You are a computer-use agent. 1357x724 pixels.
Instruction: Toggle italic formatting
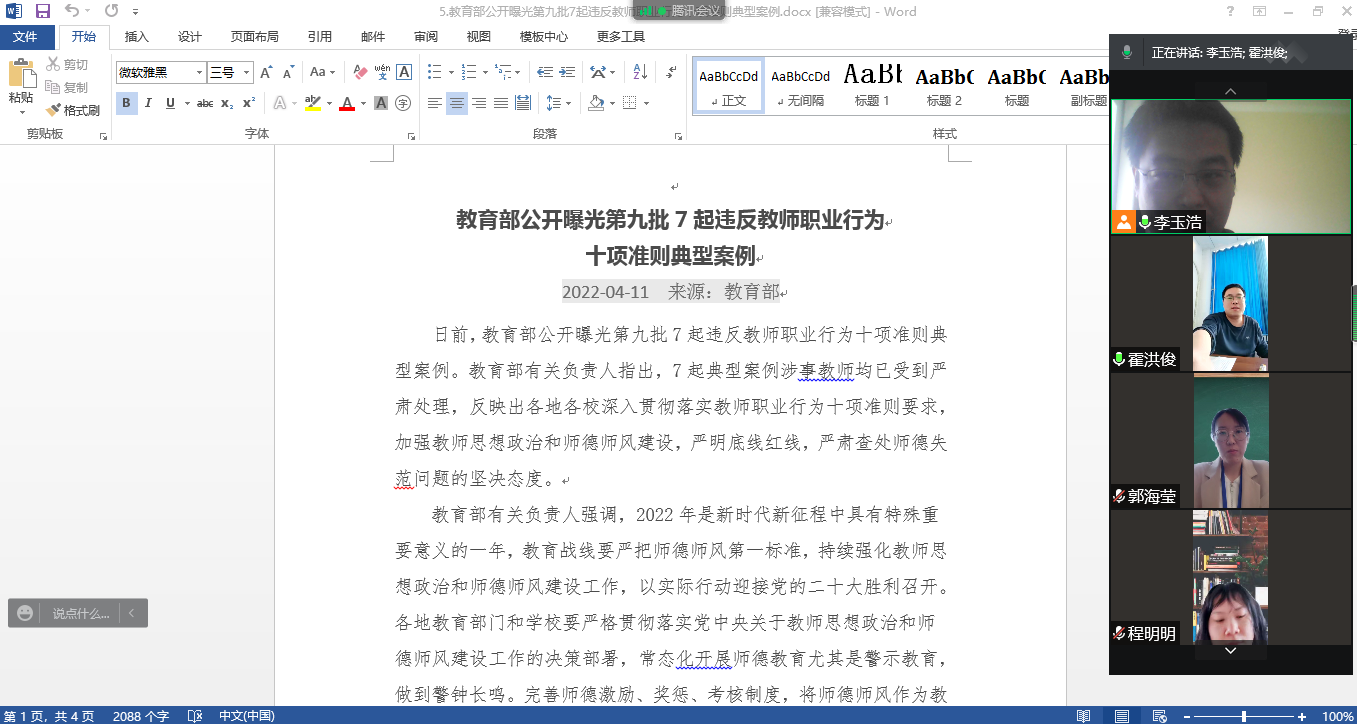pyautogui.click(x=148, y=103)
